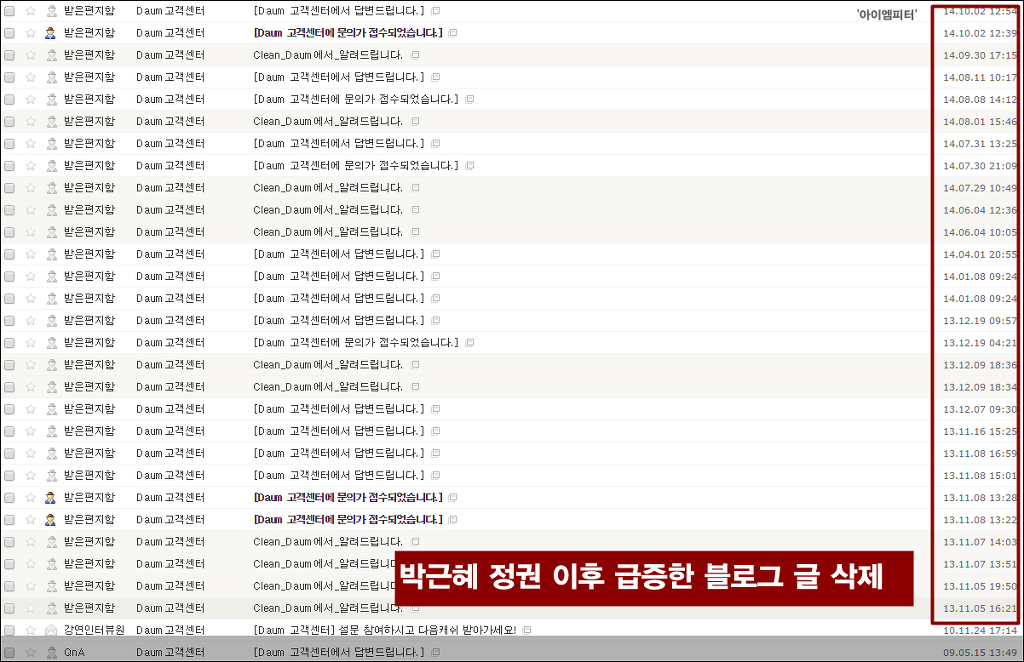
Task: Star the QnA folder message
Action: 30,652
